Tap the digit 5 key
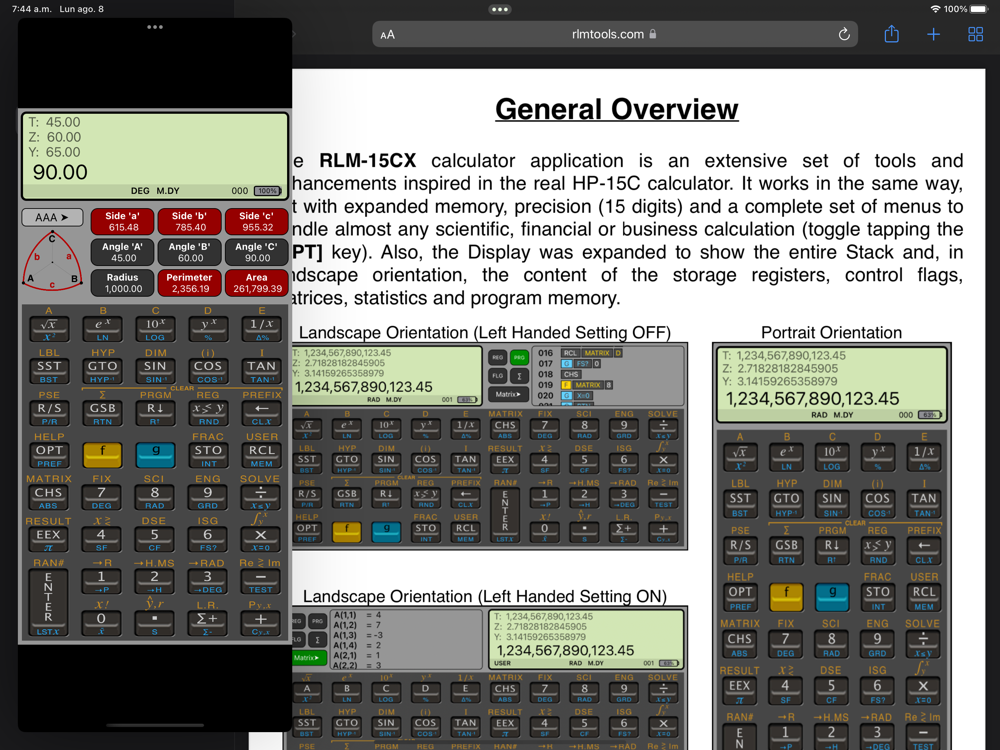 (155, 539)
